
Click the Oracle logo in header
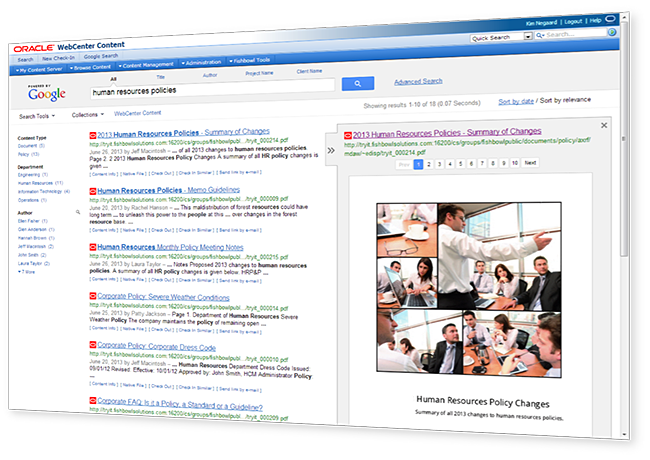click(34, 48)
